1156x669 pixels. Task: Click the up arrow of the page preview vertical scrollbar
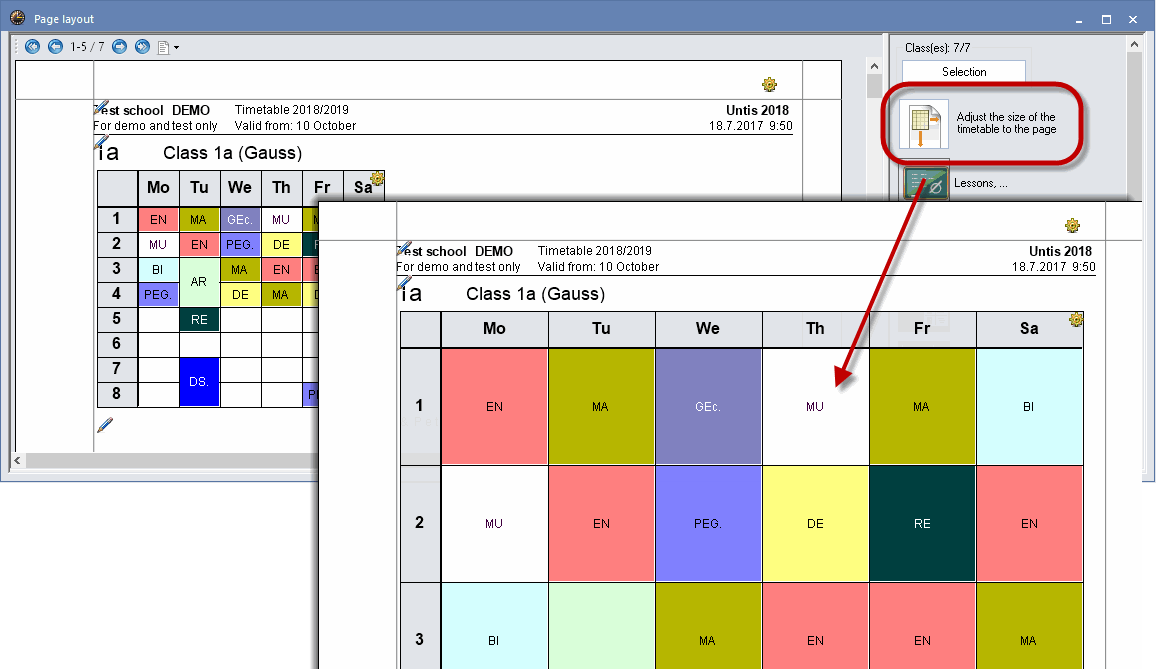874,66
